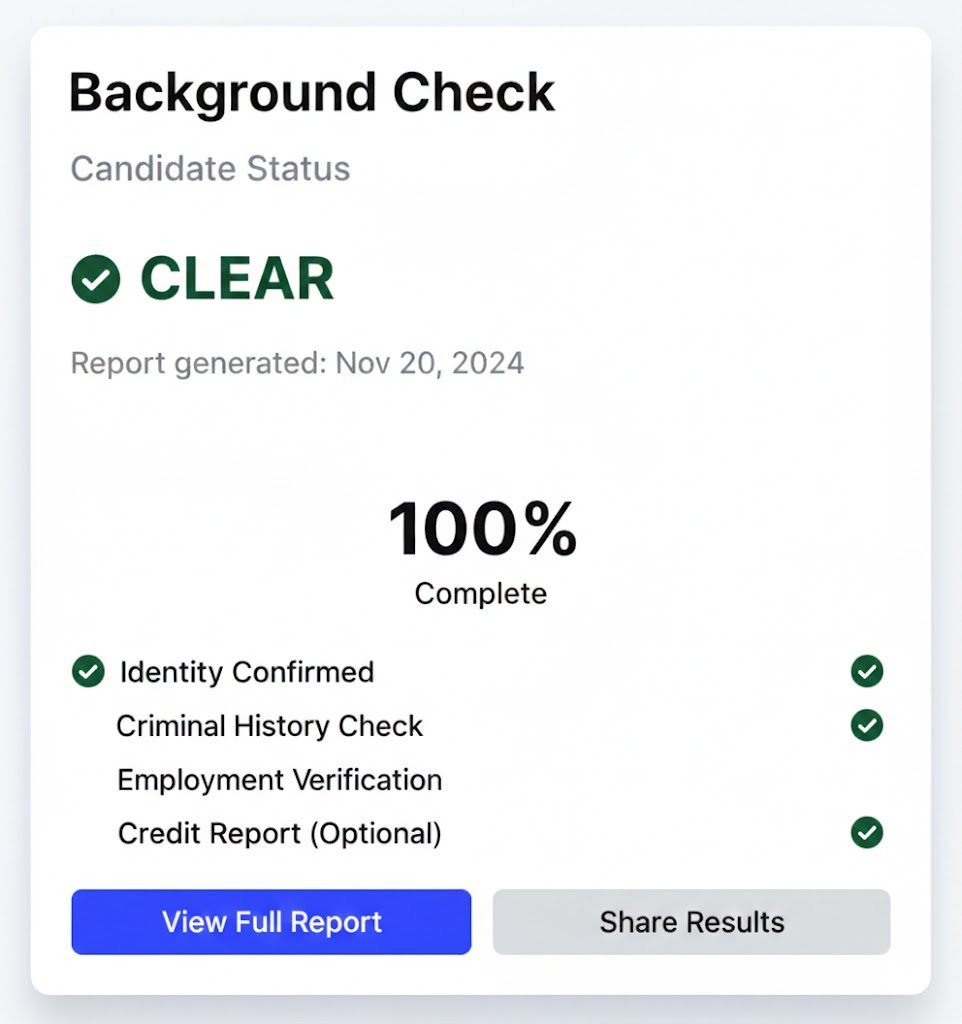
Task: Select the Credit Report label text
Action: (x=210, y=833)
